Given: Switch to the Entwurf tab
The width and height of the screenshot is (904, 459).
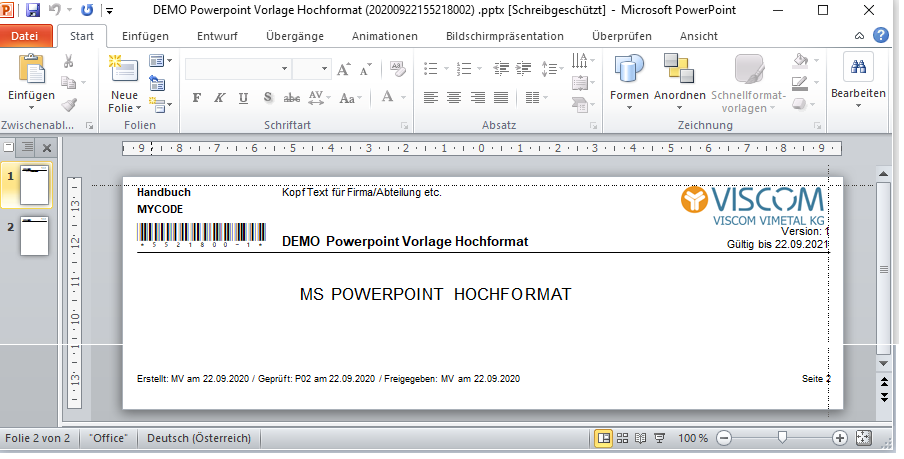Looking at the screenshot, I should tap(217, 36).
